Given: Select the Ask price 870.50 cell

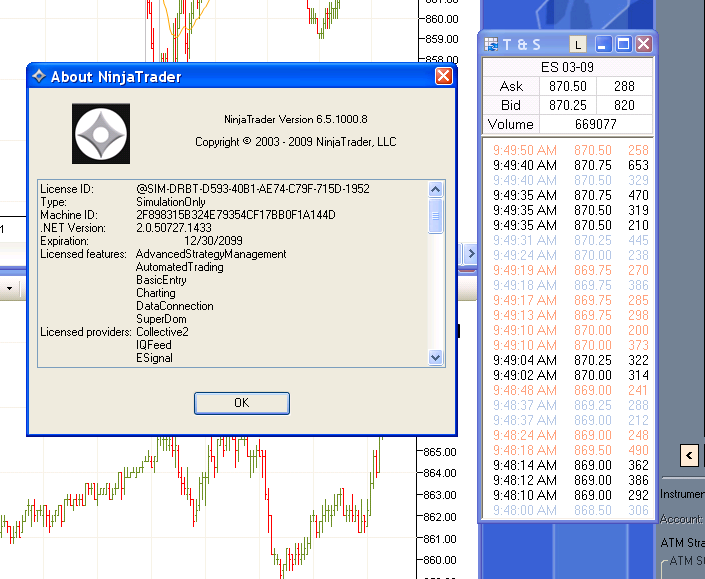Looking at the screenshot, I should click(568, 86).
